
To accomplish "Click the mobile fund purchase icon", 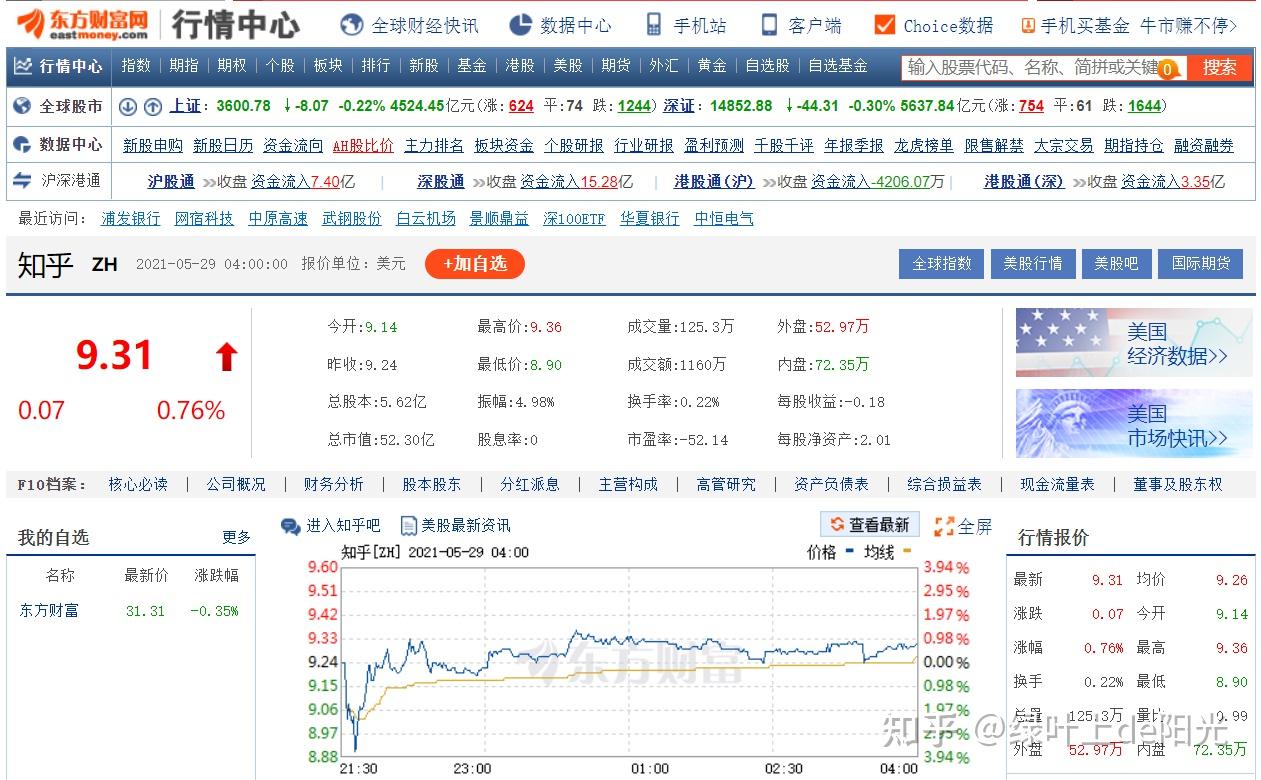I will (x=1028, y=26).
